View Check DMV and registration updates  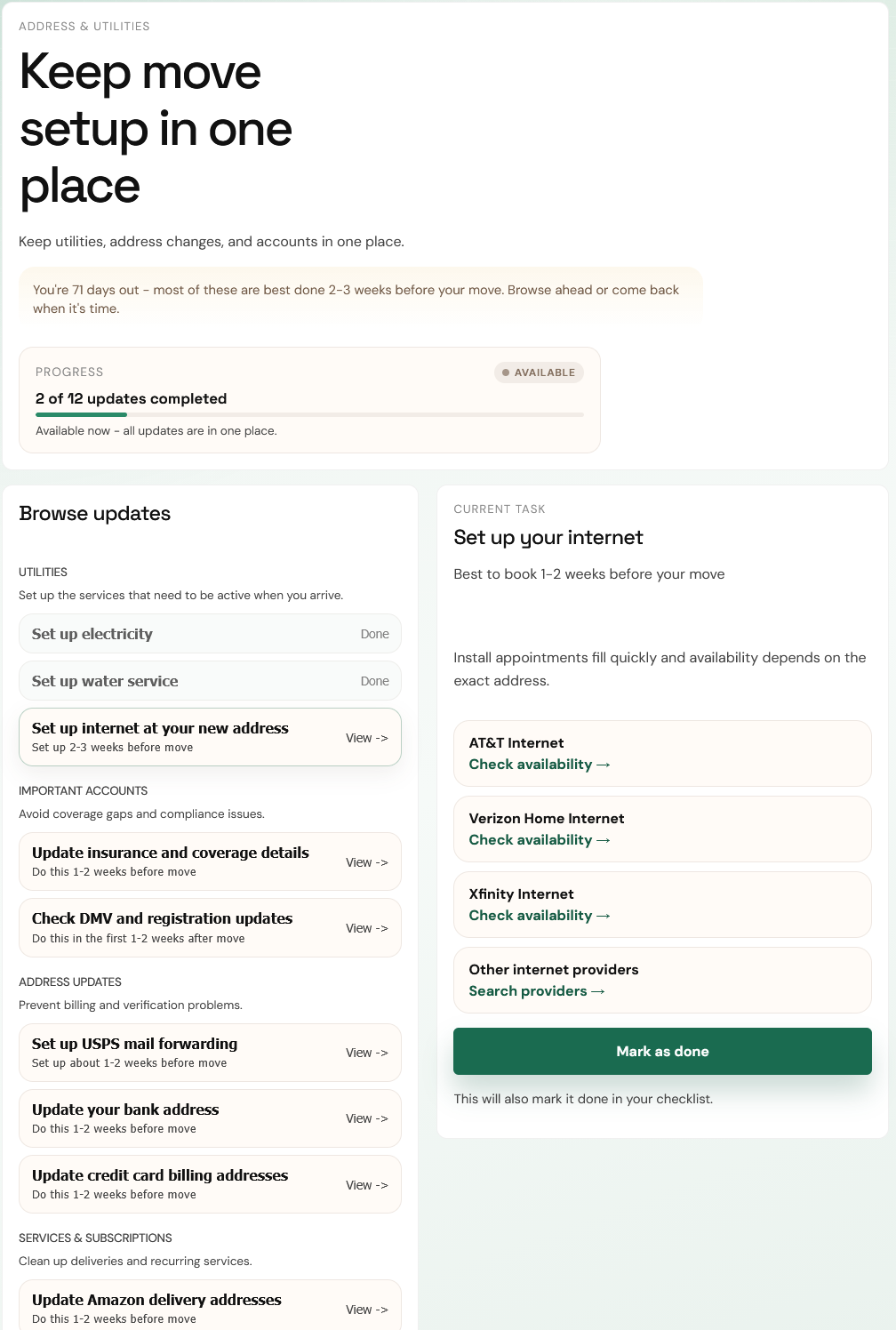tap(210, 928)
